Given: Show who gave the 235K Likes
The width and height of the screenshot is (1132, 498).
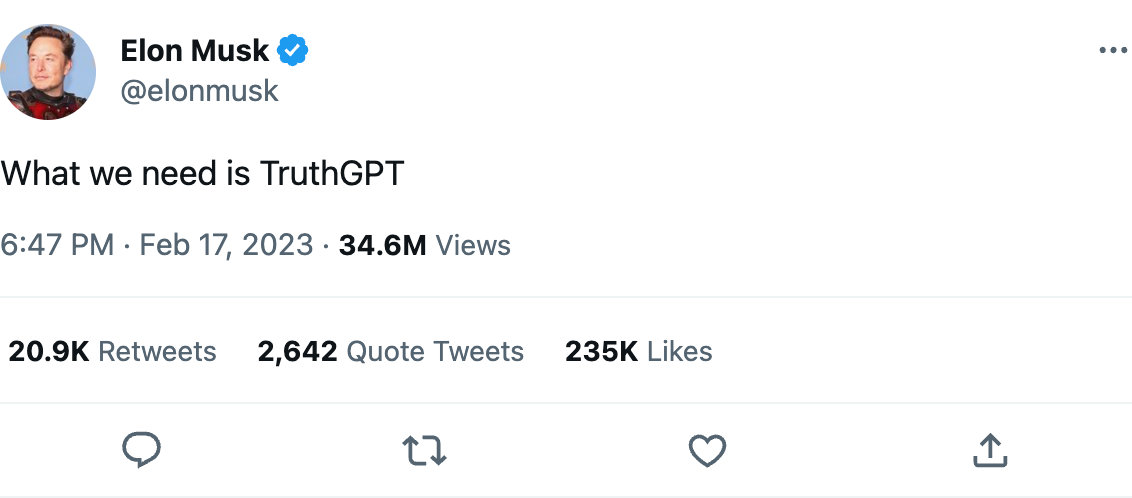Looking at the screenshot, I should (x=638, y=351).
